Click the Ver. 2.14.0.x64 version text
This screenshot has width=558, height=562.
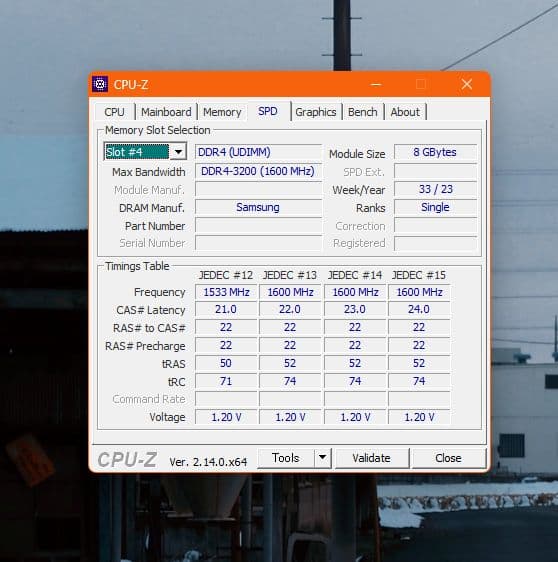click(x=208, y=462)
